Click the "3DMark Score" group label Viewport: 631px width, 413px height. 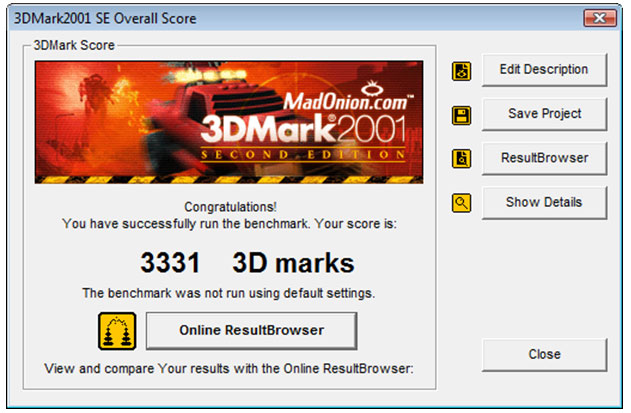pyautogui.click(x=74, y=45)
